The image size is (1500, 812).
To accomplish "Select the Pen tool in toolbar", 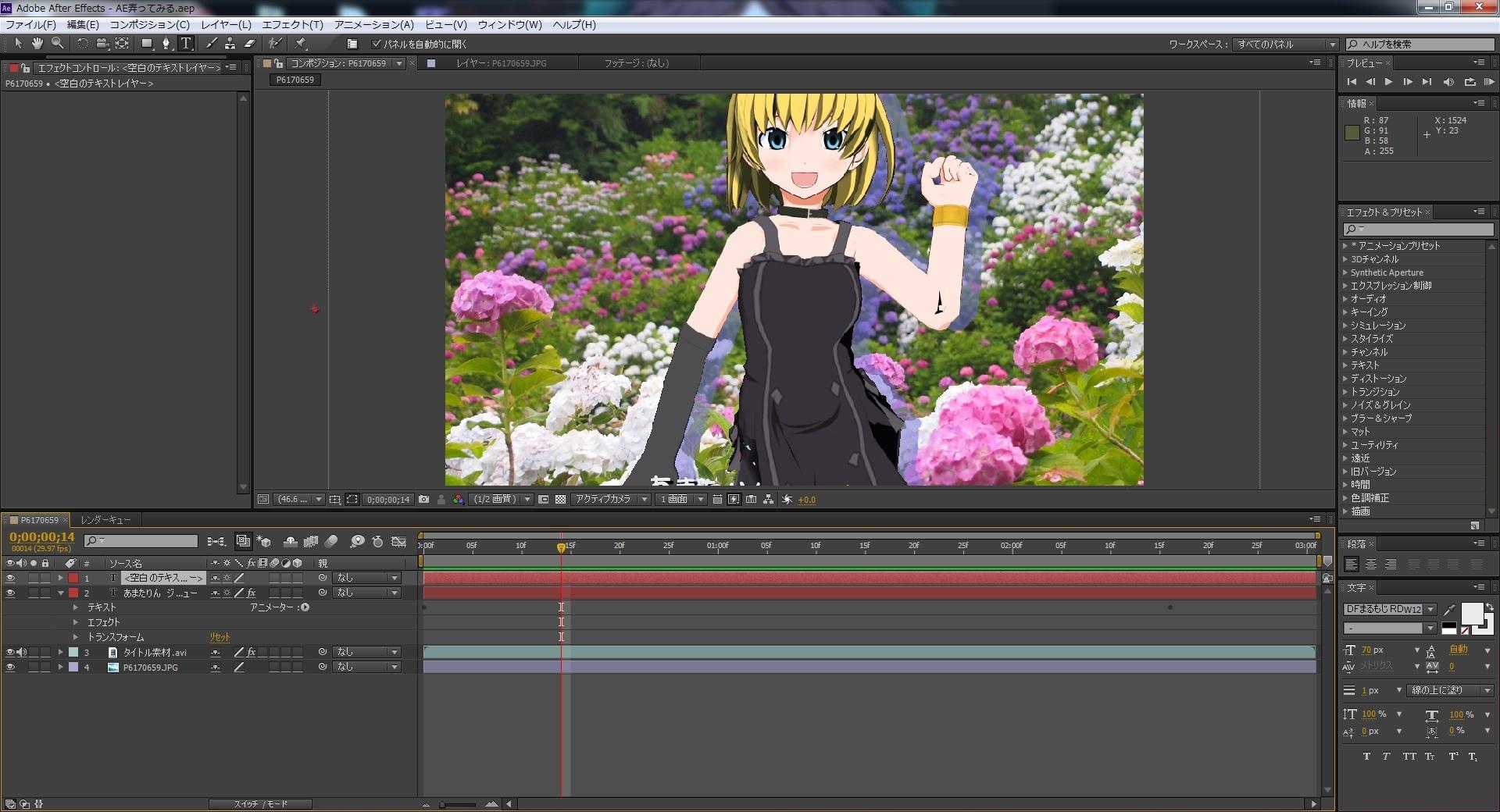I will [166, 44].
